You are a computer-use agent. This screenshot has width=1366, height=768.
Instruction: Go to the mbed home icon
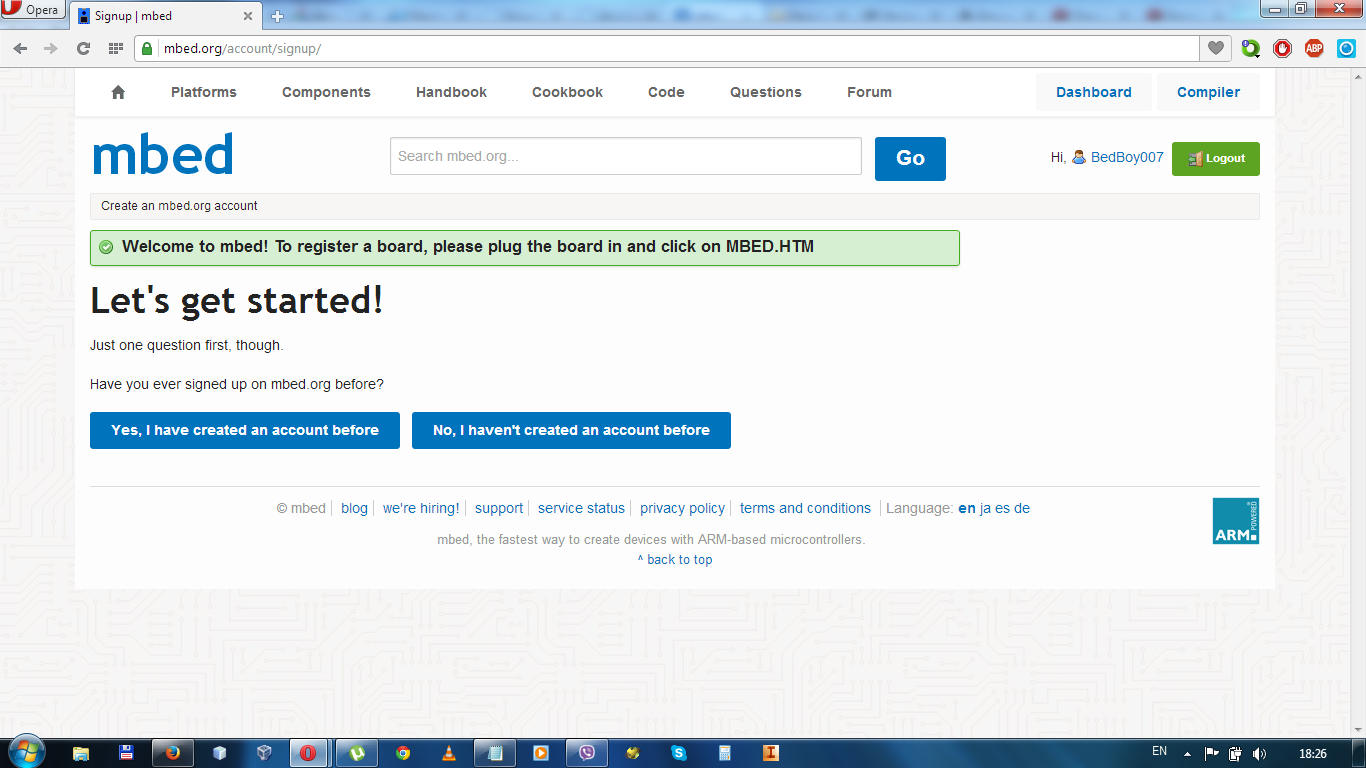tap(118, 92)
